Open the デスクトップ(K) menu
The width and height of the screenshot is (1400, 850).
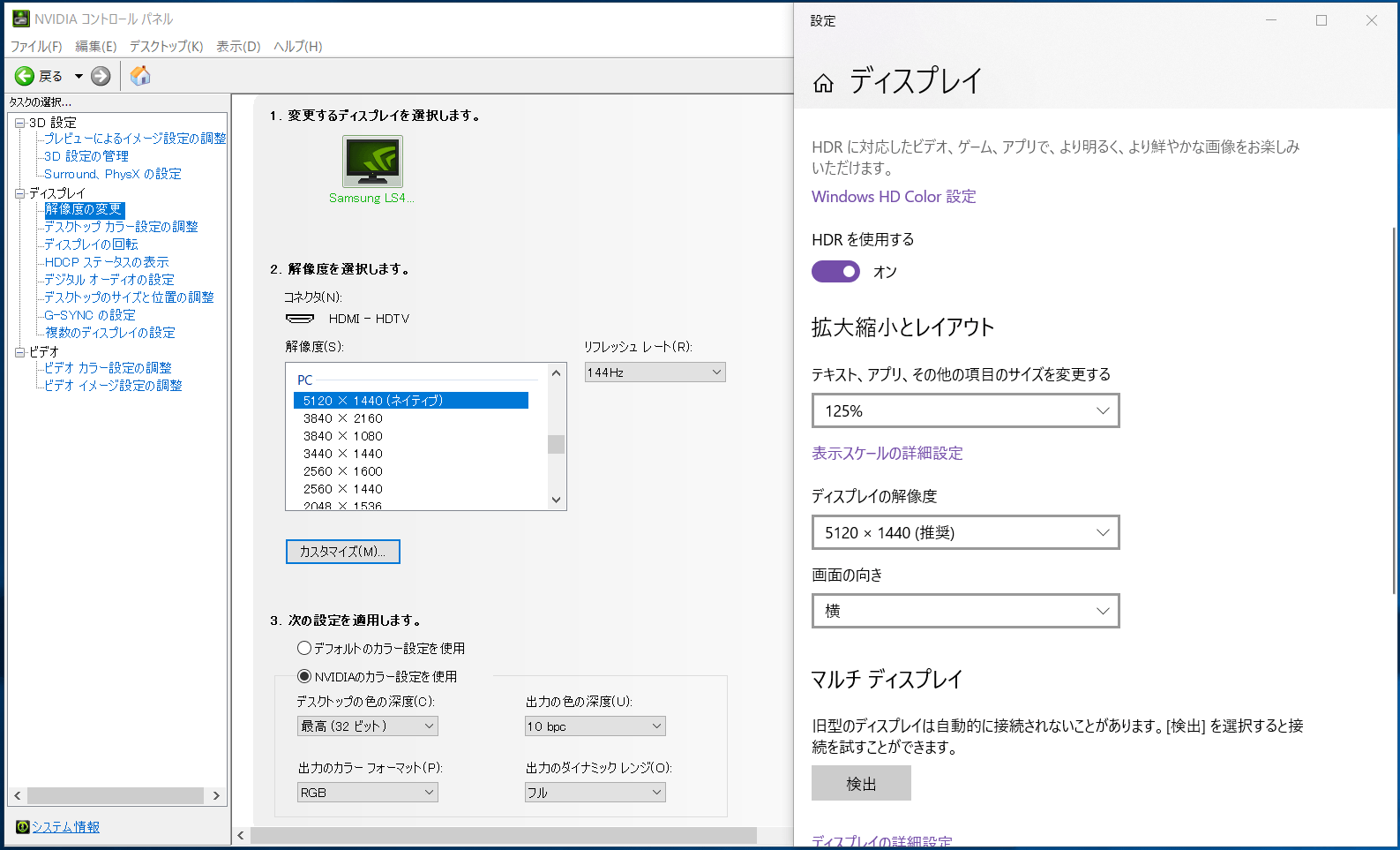tap(167, 46)
